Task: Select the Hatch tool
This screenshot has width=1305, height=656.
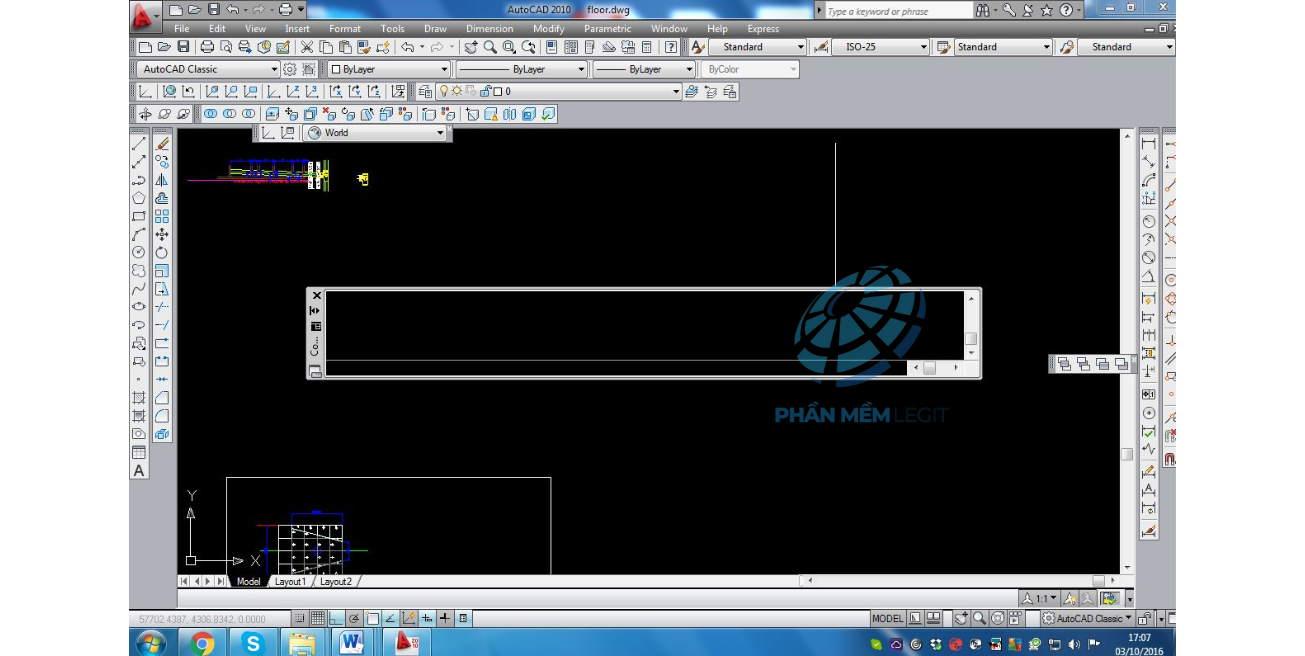Action: point(139,398)
